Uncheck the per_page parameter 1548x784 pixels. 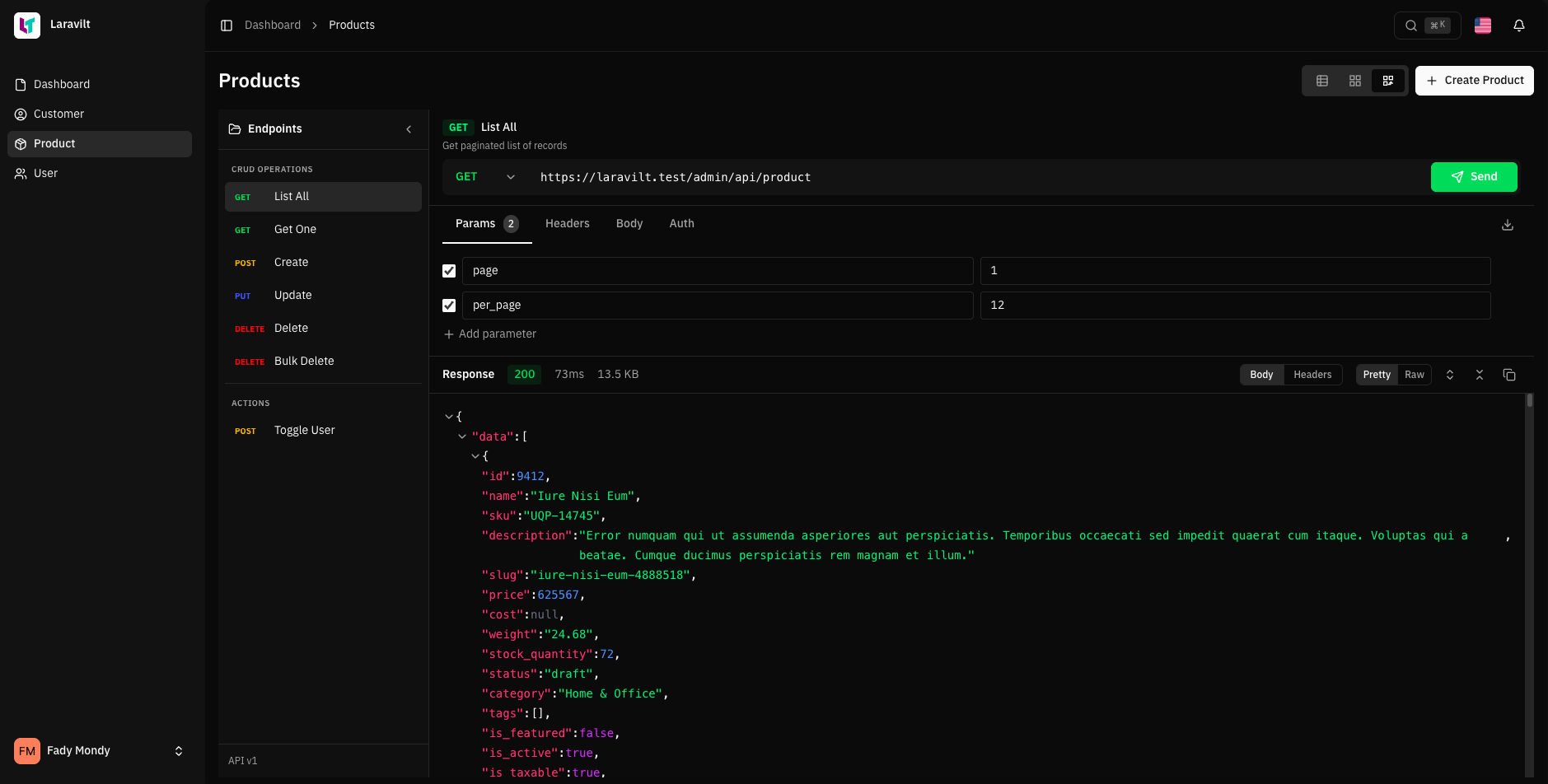(x=448, y=305)
